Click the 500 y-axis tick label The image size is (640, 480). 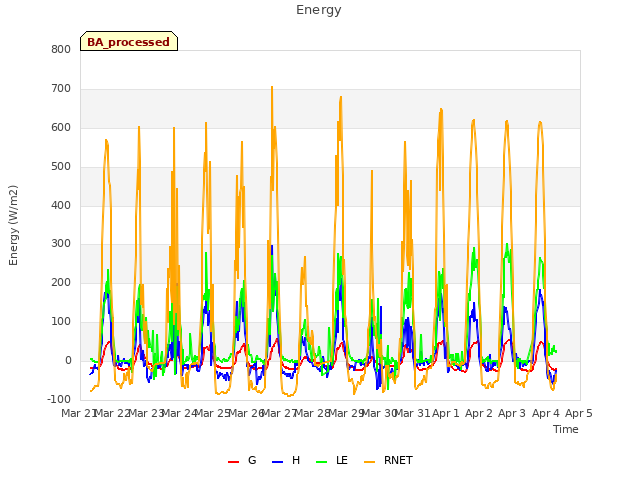(61, 167)
